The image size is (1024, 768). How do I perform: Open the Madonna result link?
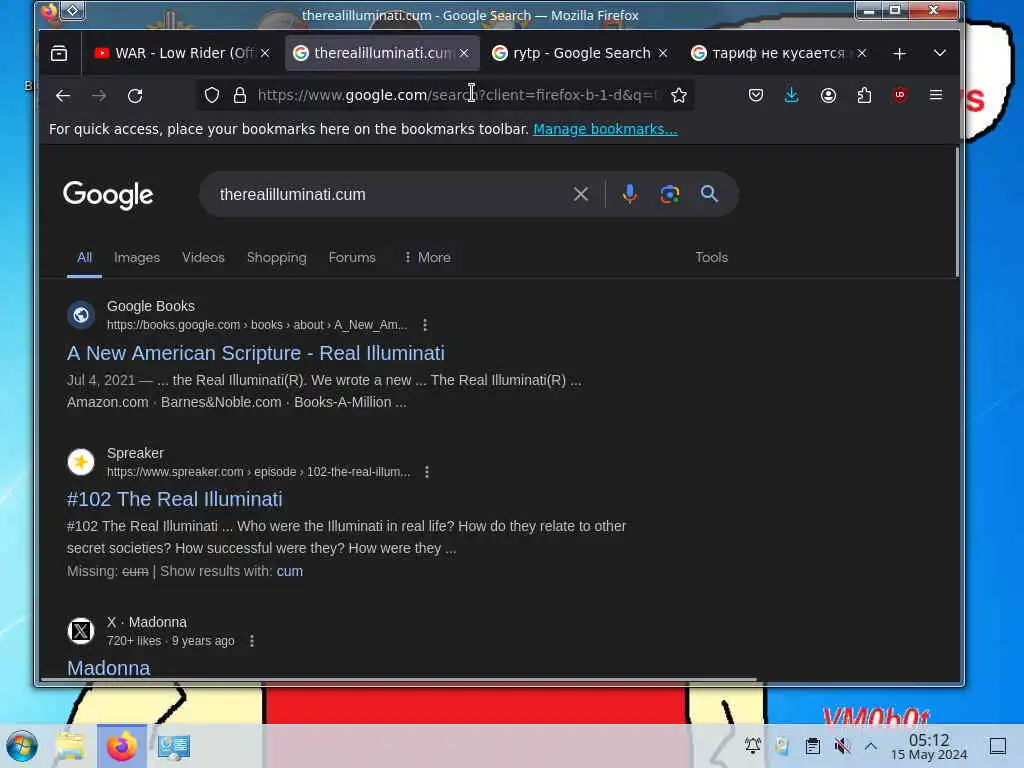click(108, 668)
